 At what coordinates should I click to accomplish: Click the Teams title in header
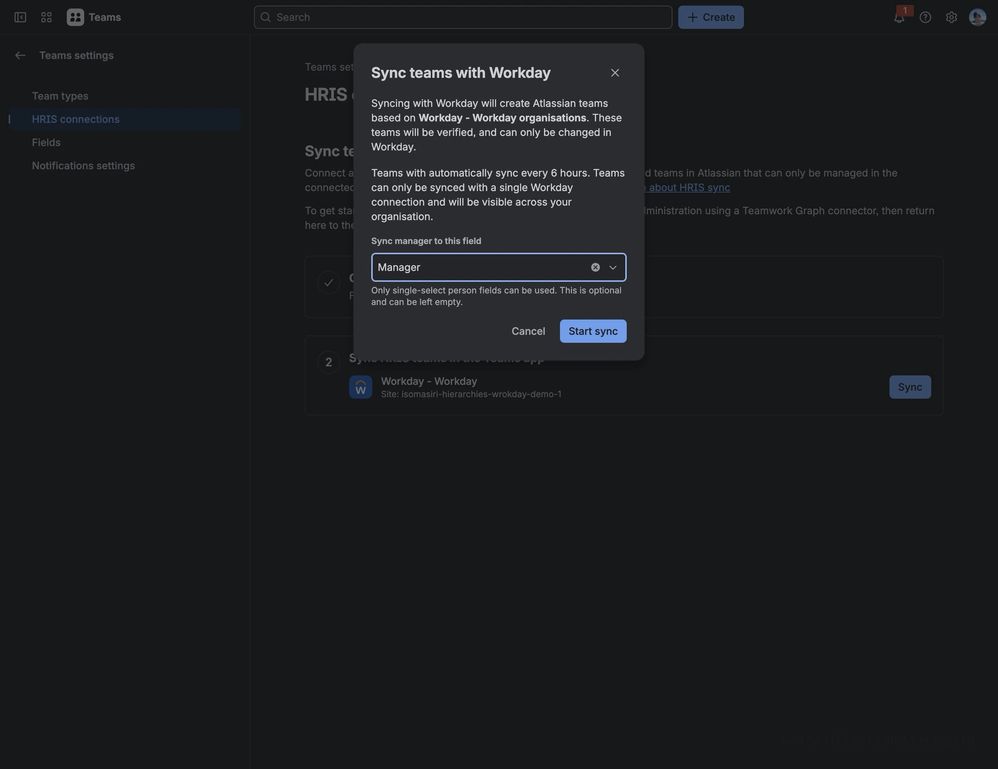(x=105, y=17)
